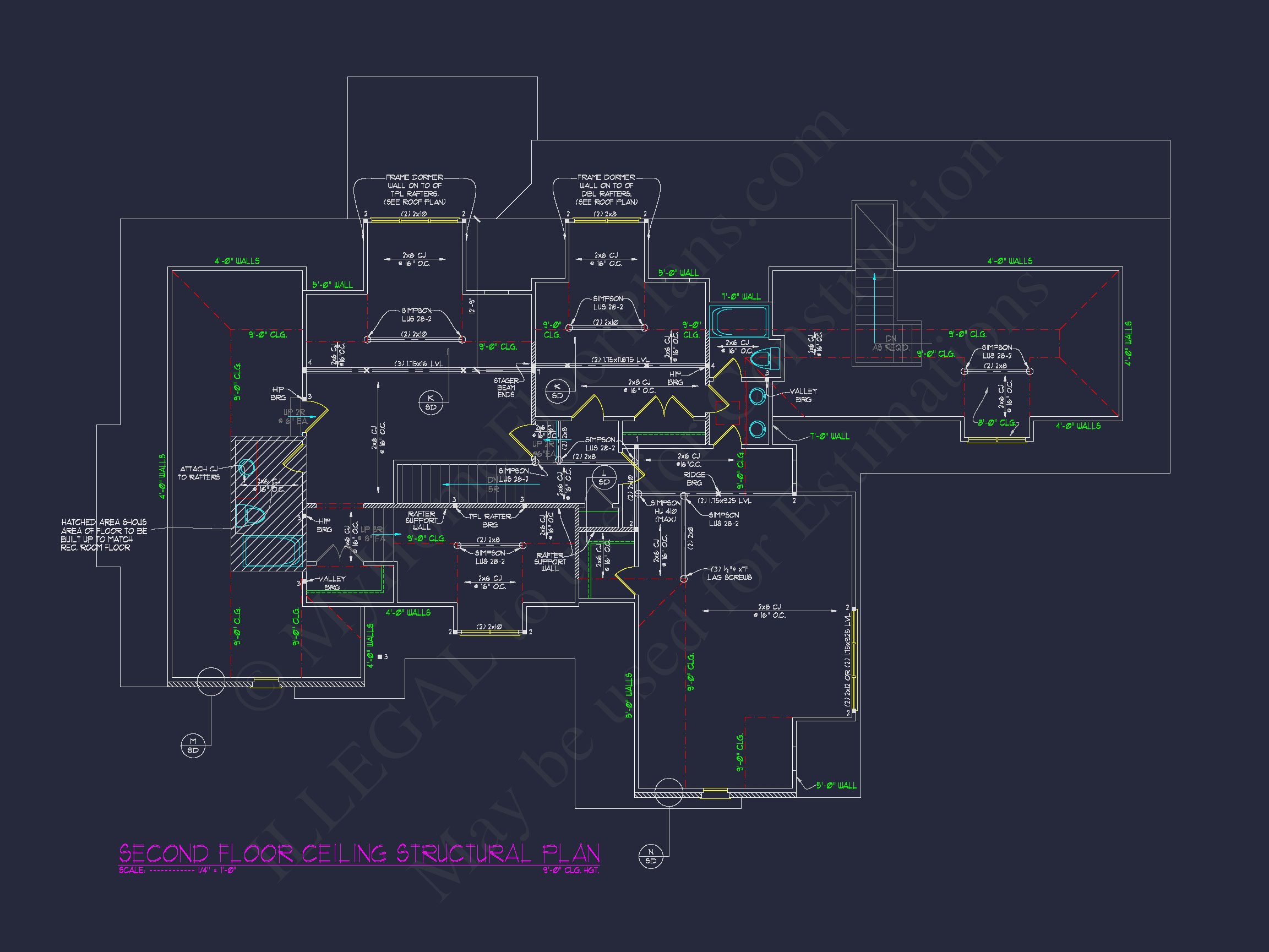
Task: Select the '(2) 1.75x11.875 LVL' beam label
Action: (620, 360)
